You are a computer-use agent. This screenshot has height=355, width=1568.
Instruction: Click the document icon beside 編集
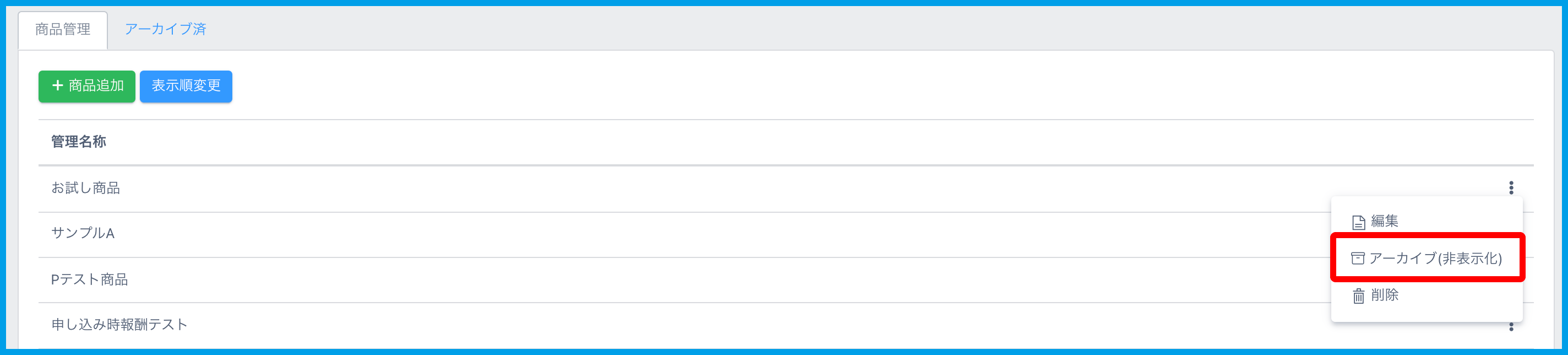1359,222
